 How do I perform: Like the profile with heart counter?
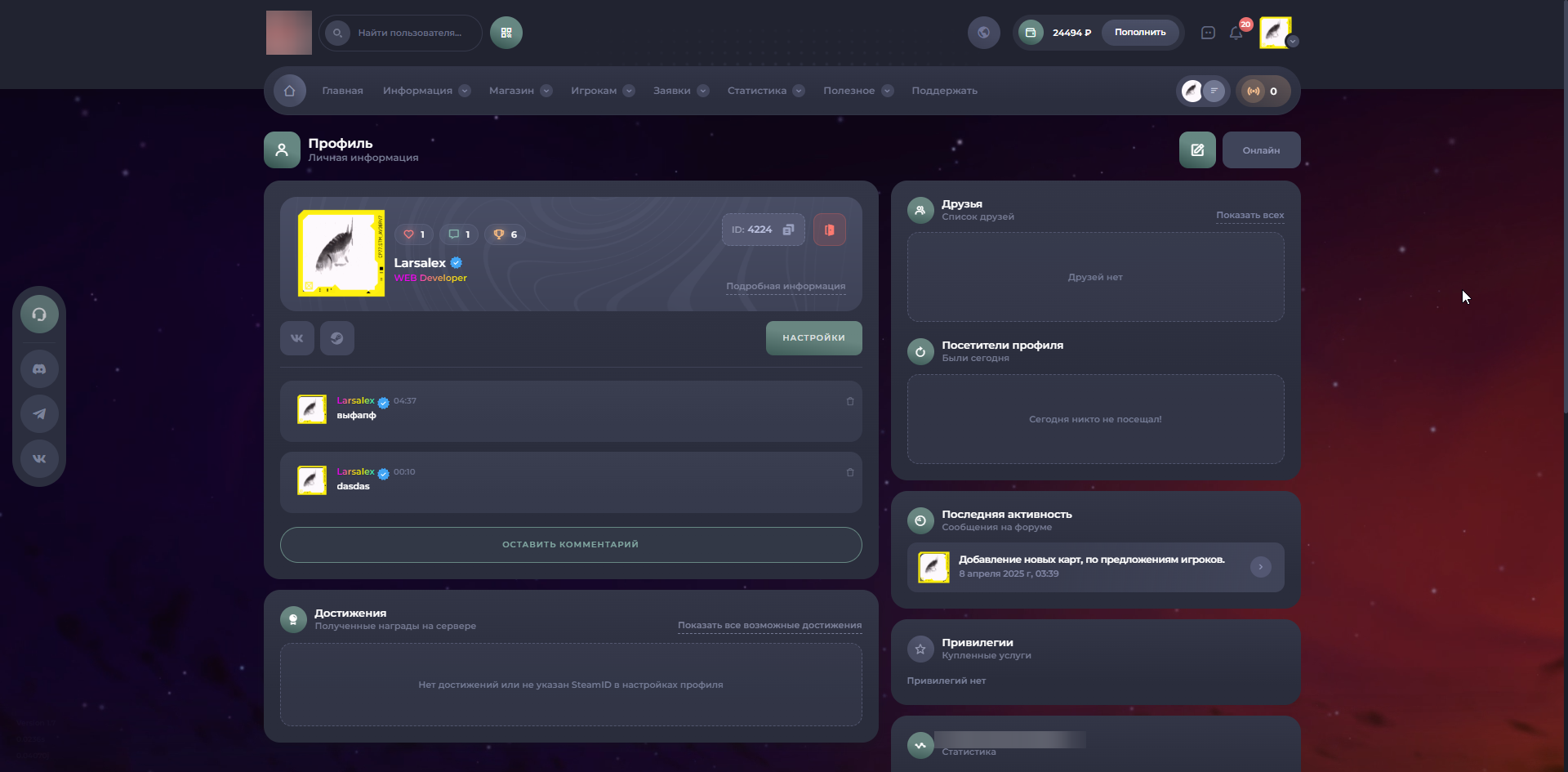tap(413, 234)
